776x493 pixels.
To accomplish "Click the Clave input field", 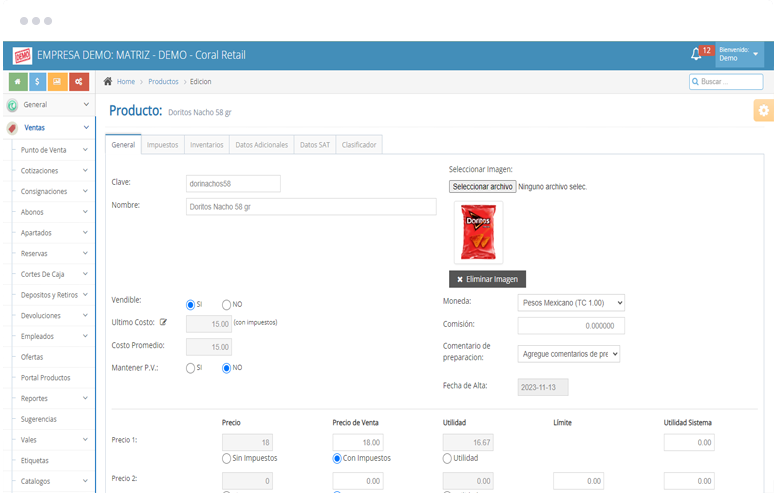I will pyautogui.click(x=233, y=184).
